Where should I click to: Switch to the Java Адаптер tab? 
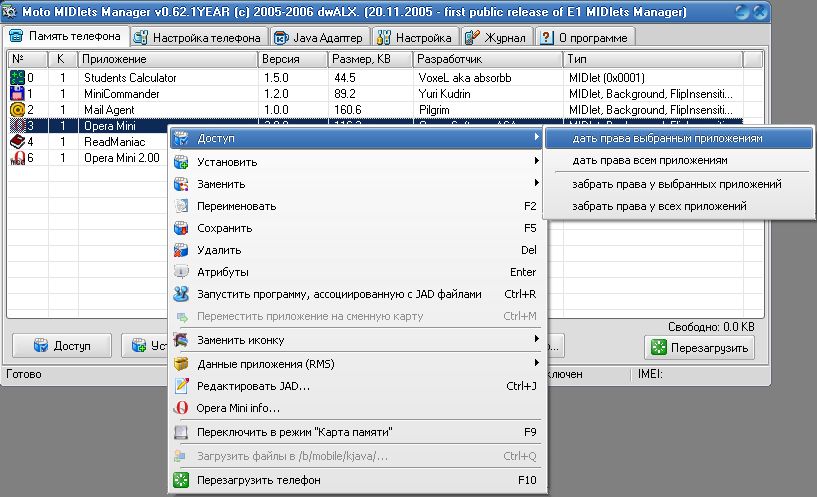[319, 38]
